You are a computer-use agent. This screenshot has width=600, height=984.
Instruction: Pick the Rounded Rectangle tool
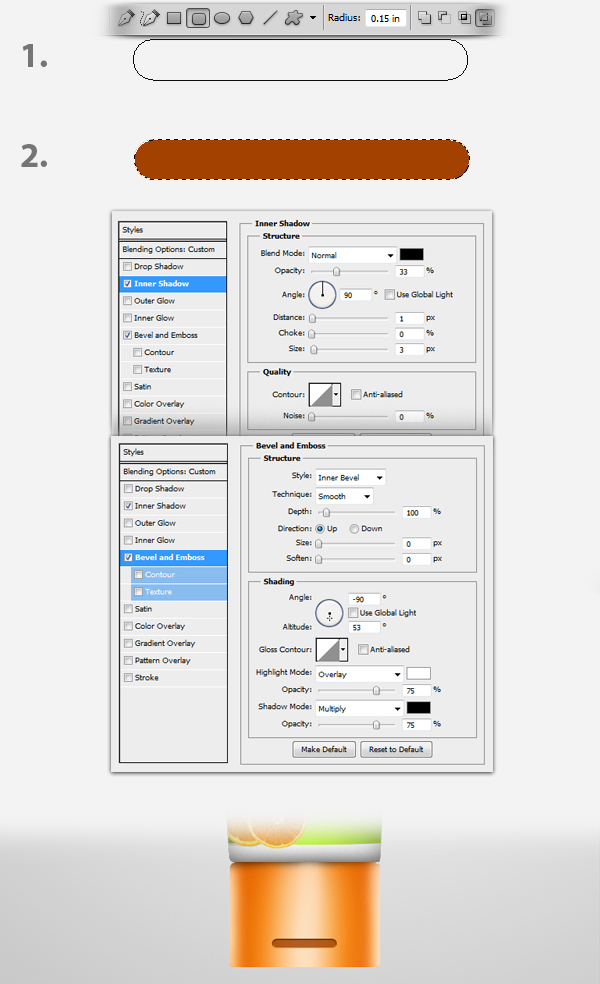pos(198,18)
